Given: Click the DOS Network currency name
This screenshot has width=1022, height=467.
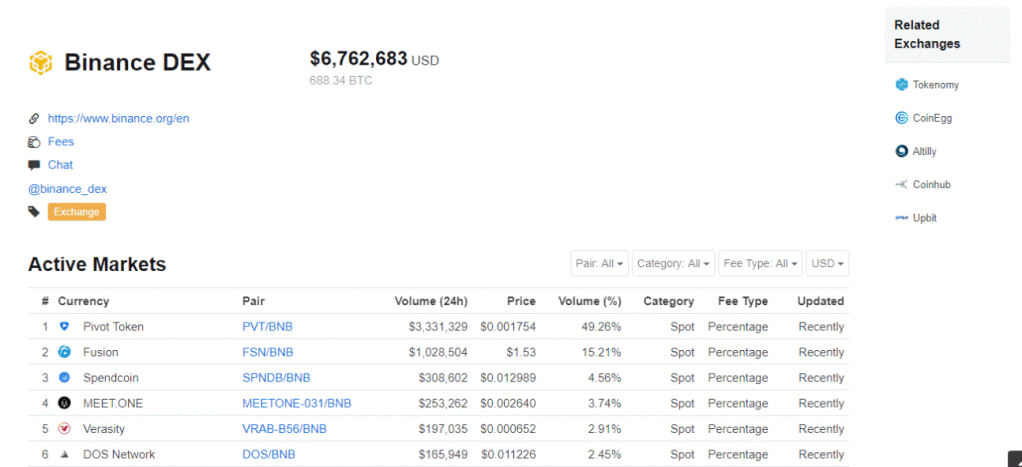Looking at the screenshot, I should [119, 455].
